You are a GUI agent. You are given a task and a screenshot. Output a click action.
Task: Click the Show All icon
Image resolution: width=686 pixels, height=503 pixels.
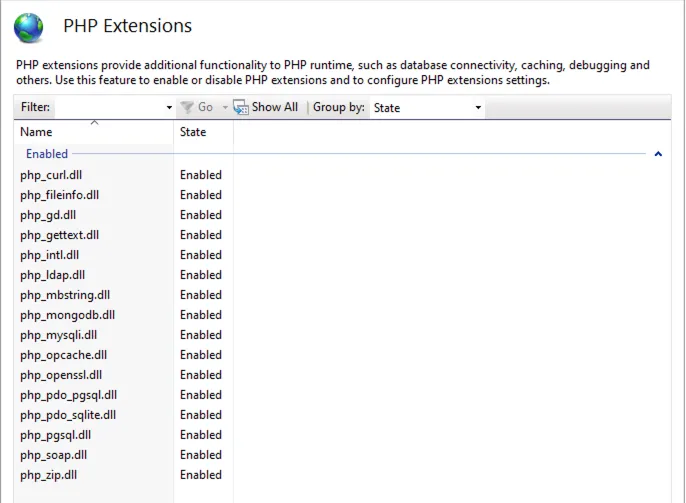pos(241,107)
